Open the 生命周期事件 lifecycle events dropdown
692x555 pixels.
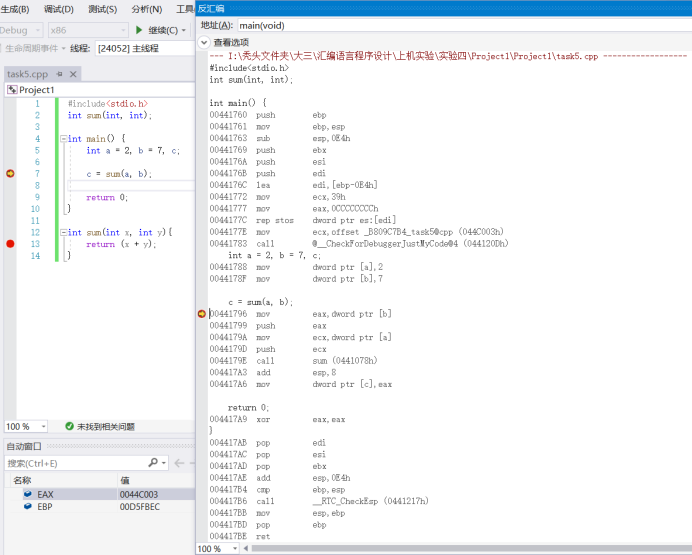[x=35, y=48]
